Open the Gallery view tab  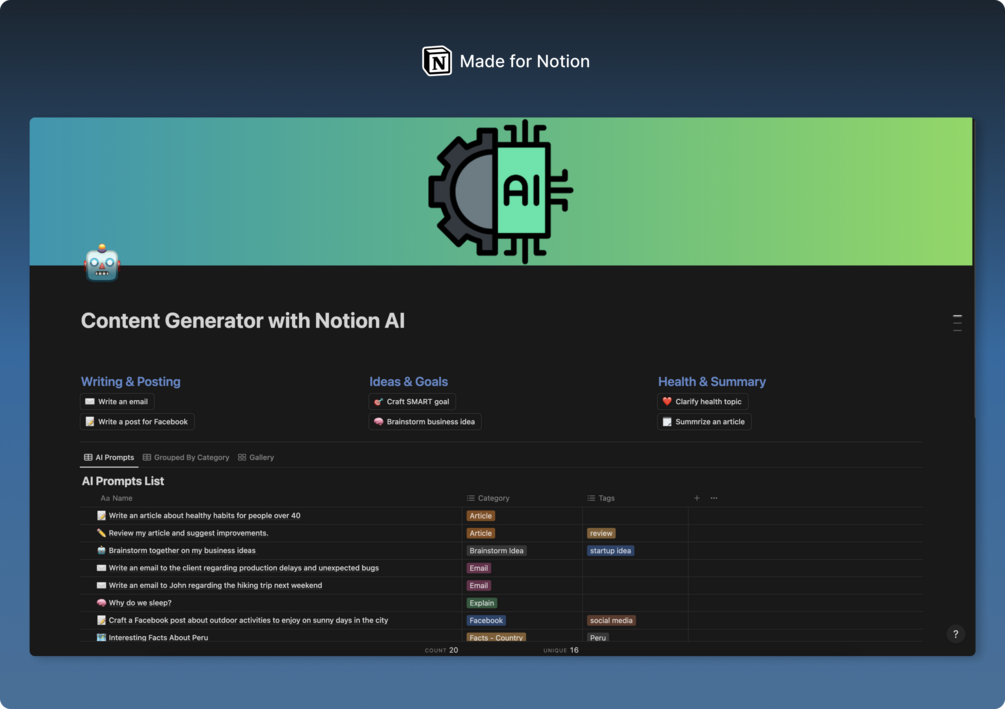[256, 458]
